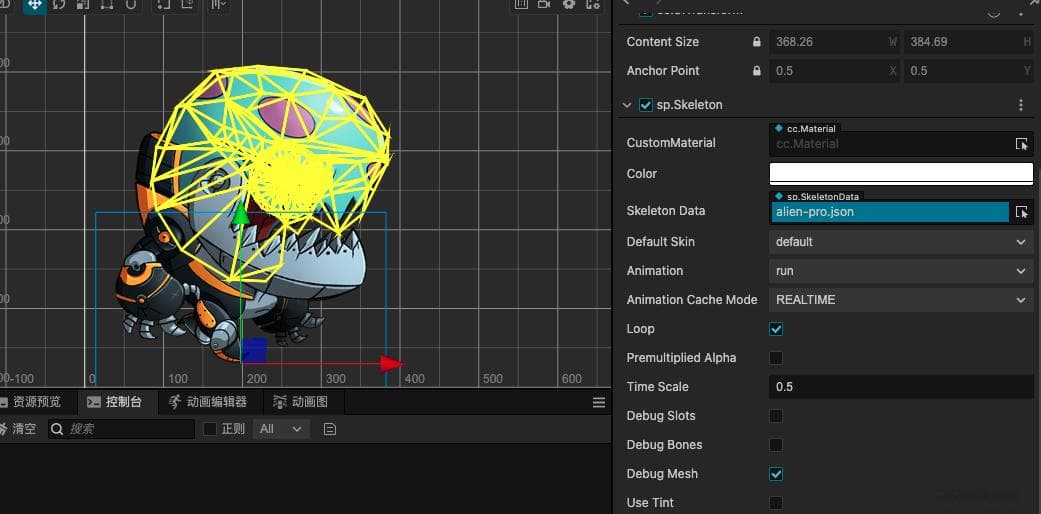This screenshot has height=514, width=1041.
Task: Open scene gear settings
Action: tap(569, 5)
